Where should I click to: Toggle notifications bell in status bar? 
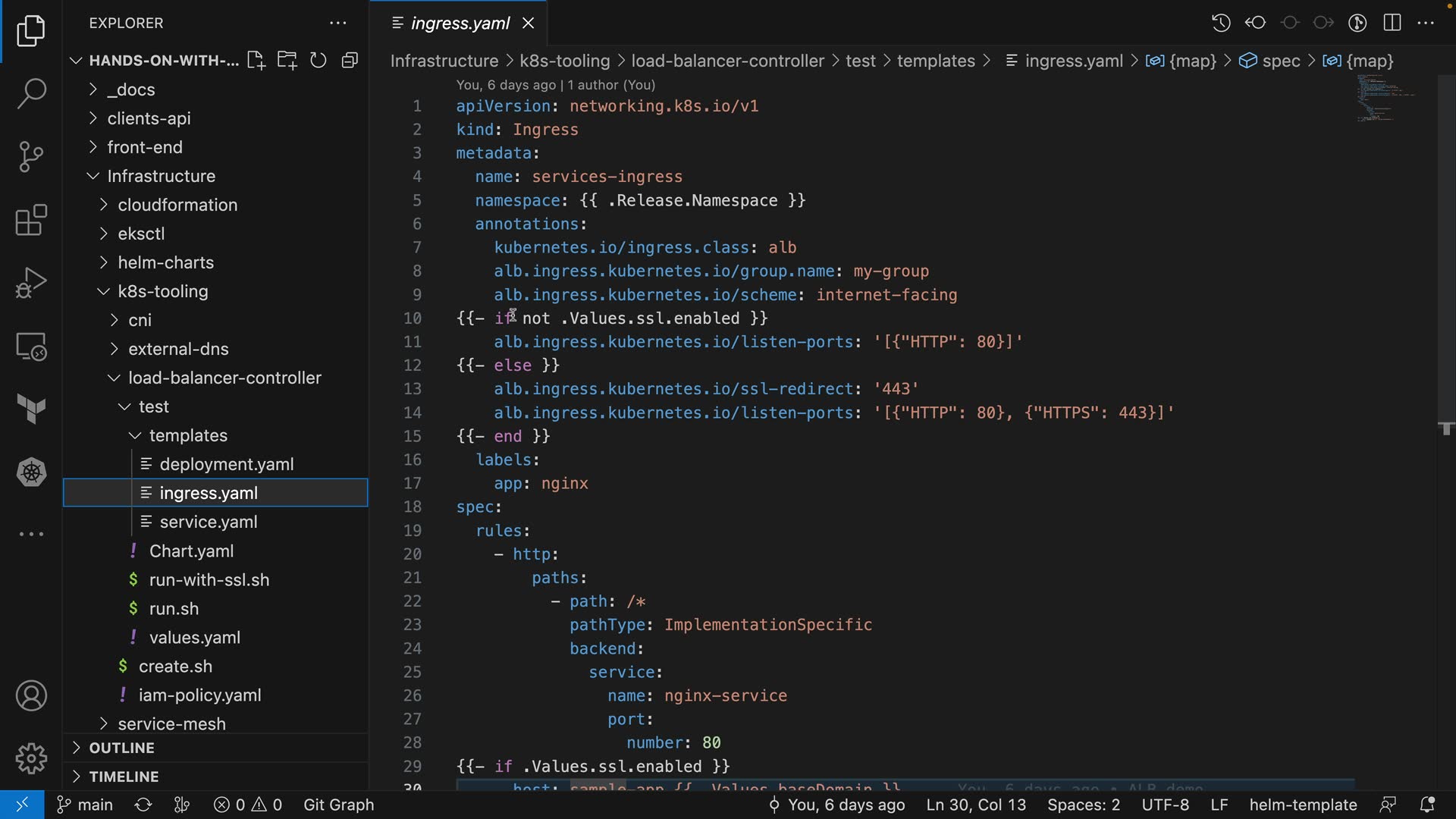(x=1427, y=805)
